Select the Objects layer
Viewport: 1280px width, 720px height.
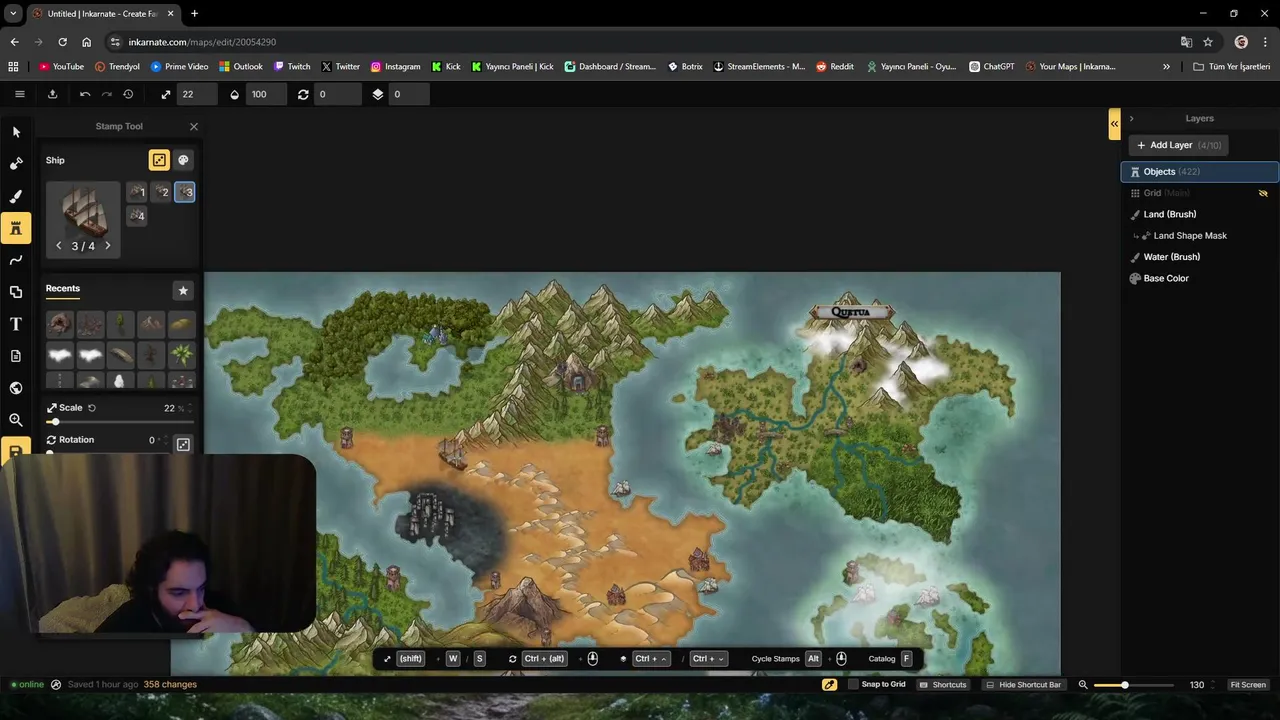[1199, 172]
